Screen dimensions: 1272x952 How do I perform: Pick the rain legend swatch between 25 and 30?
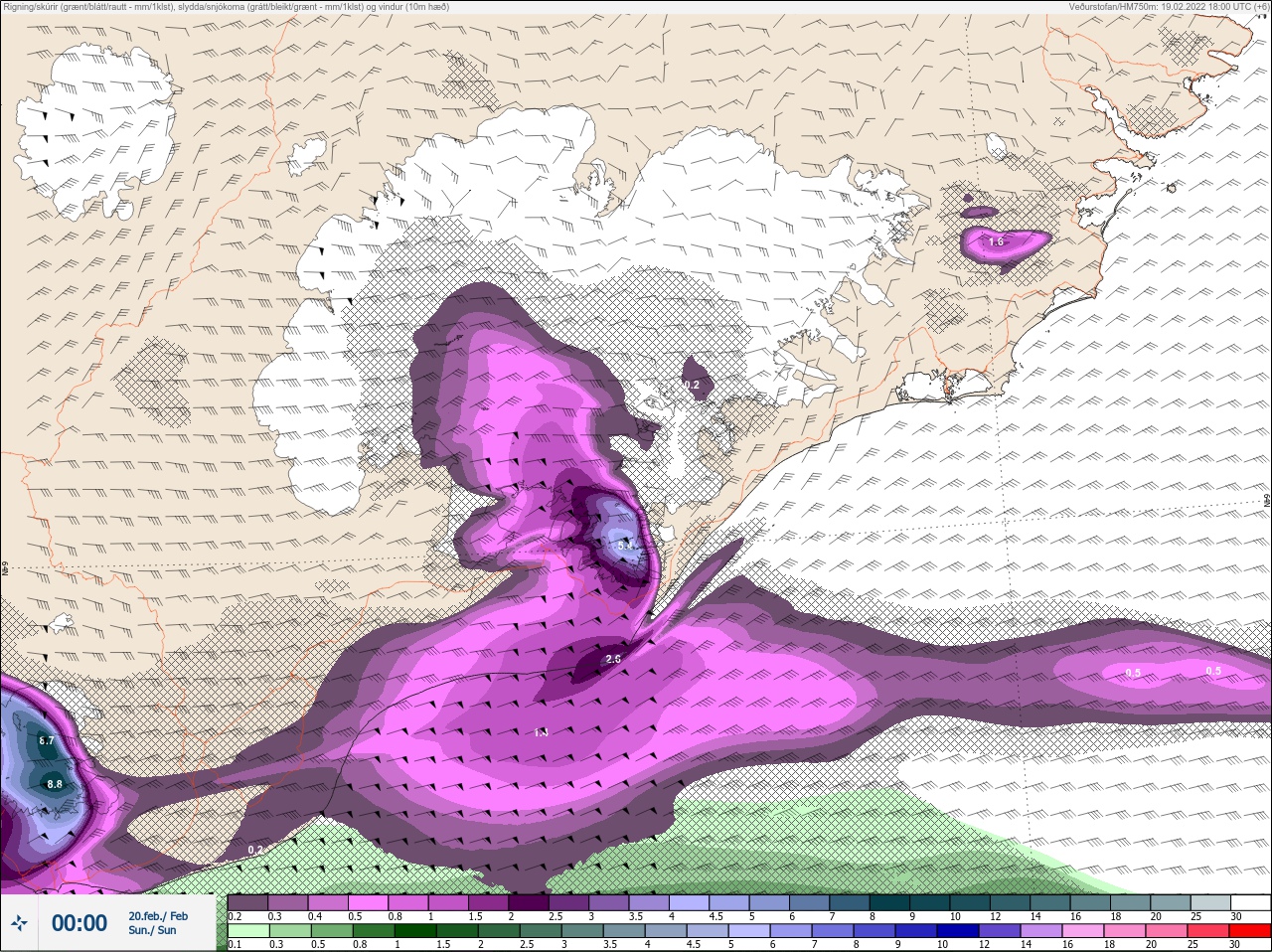click(1210, 930)
